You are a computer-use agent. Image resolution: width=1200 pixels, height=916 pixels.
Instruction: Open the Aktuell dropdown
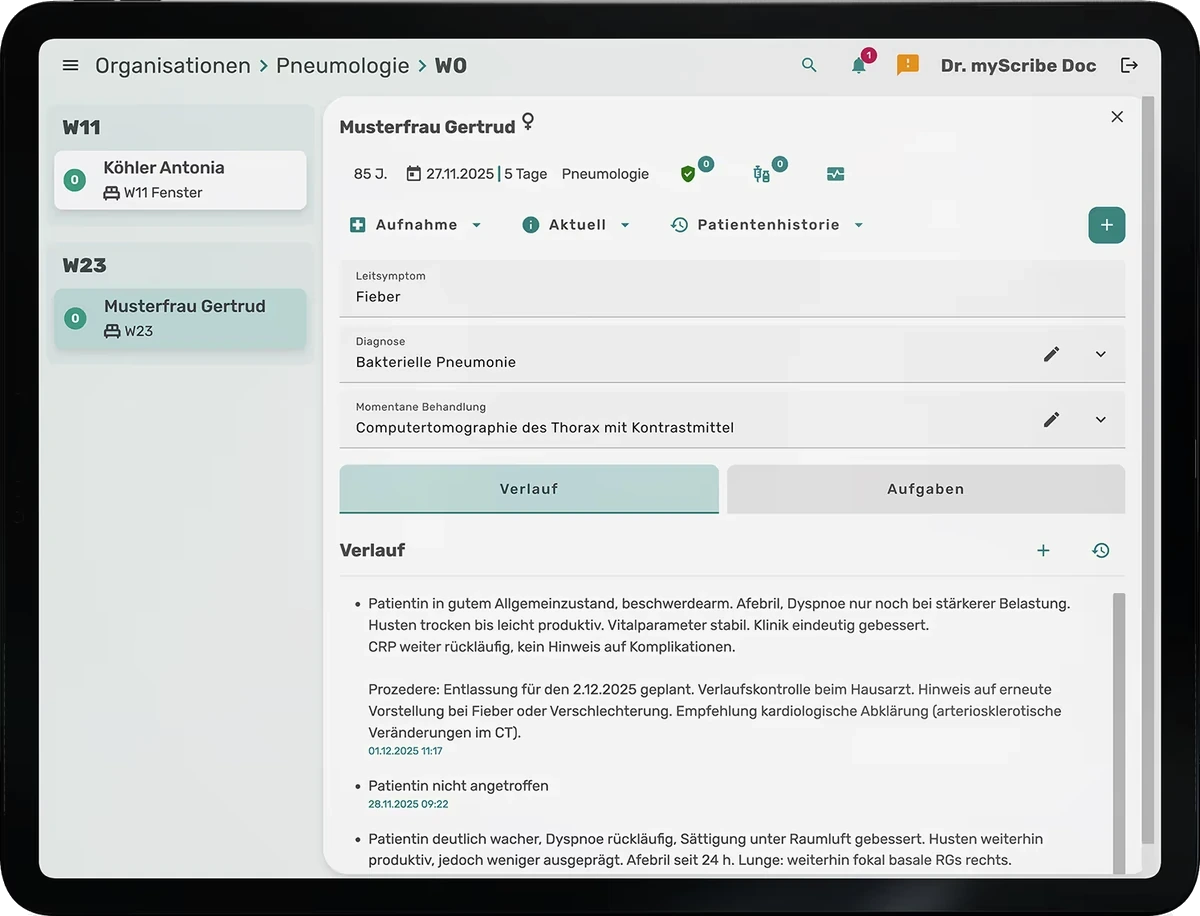coord(577,225)
